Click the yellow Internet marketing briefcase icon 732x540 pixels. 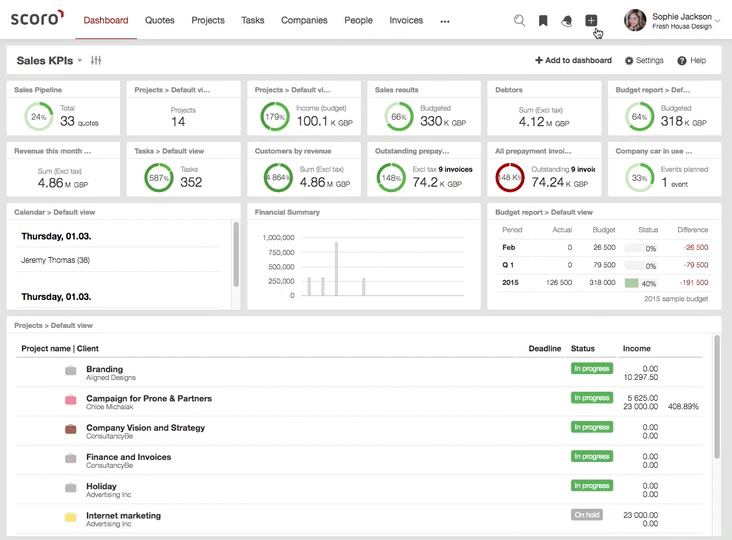pyautogui.click(x=70, y=517)
